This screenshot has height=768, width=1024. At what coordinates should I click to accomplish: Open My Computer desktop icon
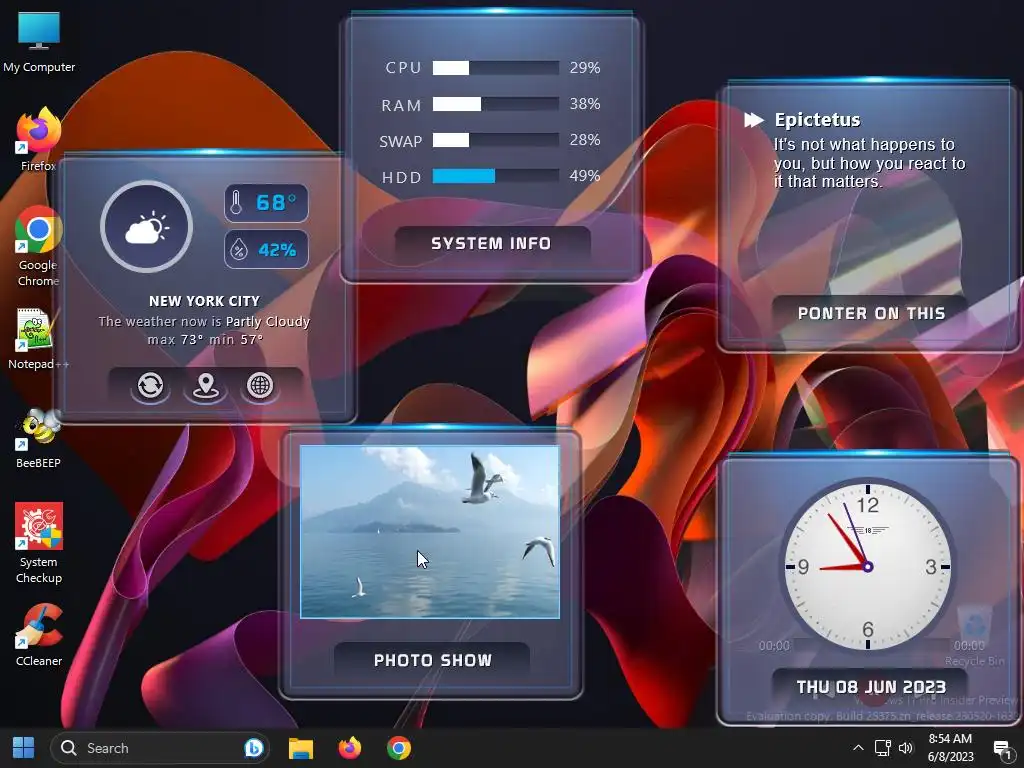point(39,41)
